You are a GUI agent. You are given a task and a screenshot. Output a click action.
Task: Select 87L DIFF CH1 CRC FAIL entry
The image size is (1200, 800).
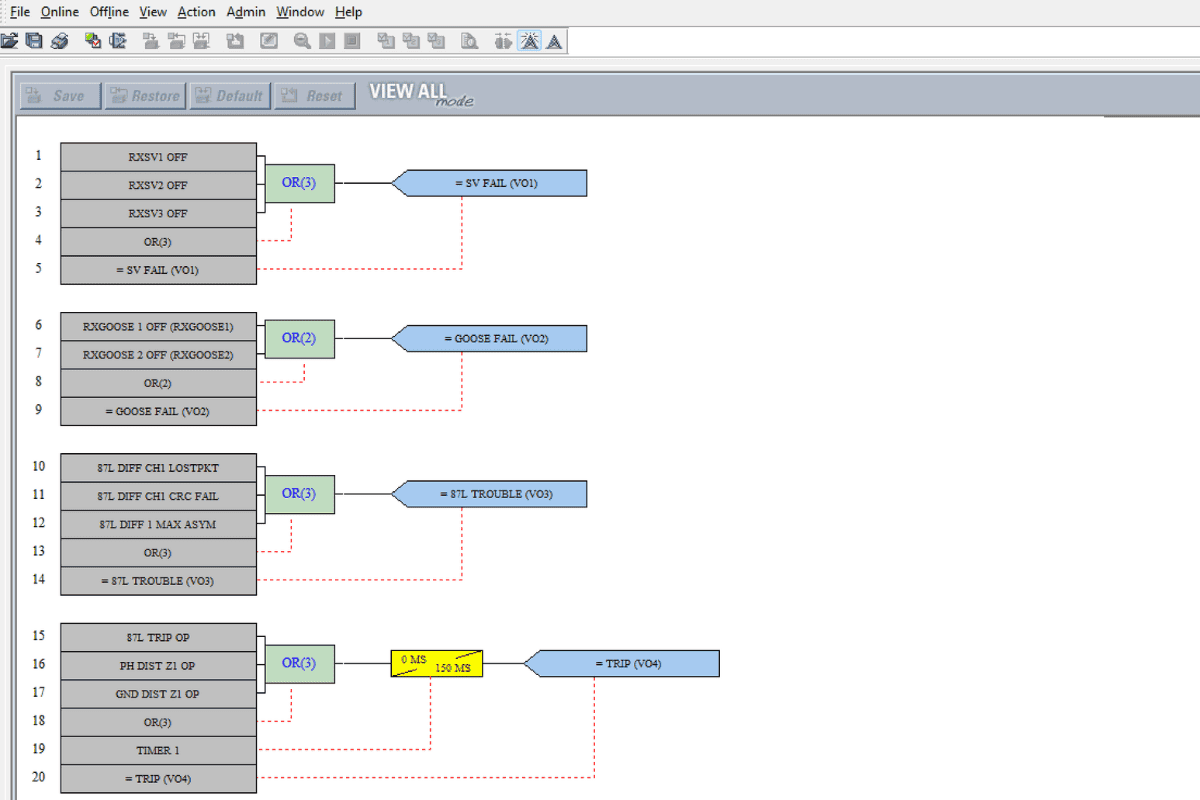tap(158, 495)
